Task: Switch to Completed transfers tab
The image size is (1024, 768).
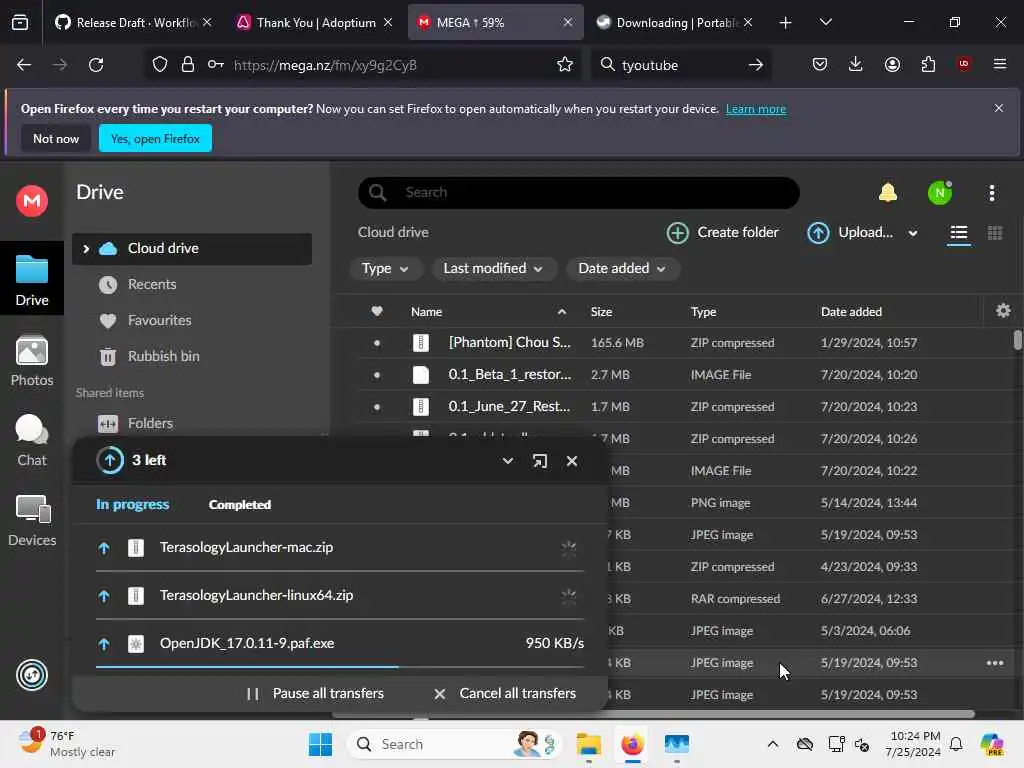Action: pyautogui.click(x=240, y=504)
